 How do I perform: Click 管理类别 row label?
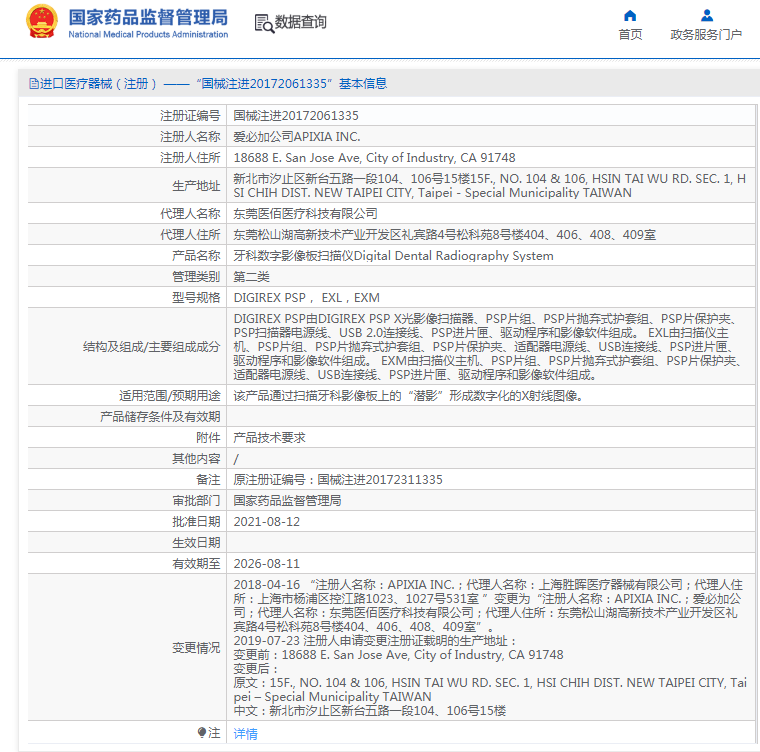196,277
